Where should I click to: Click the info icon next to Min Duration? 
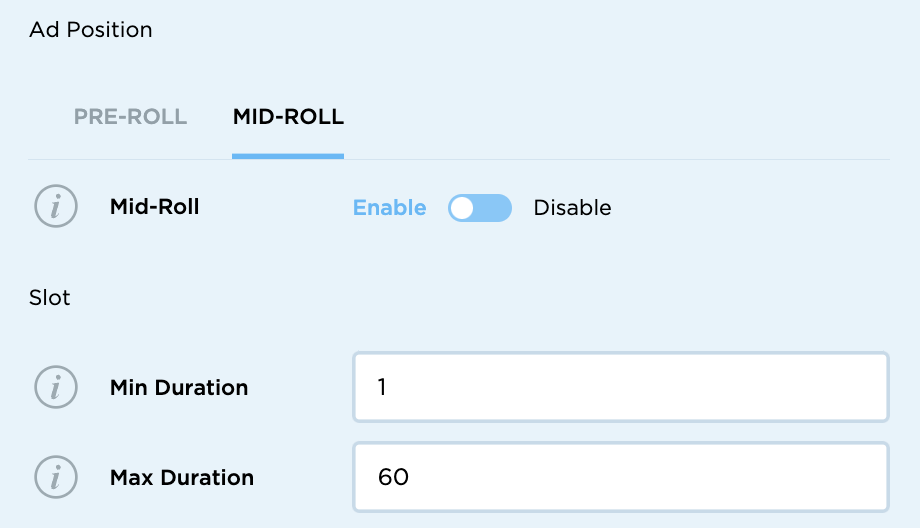(56, 387)
